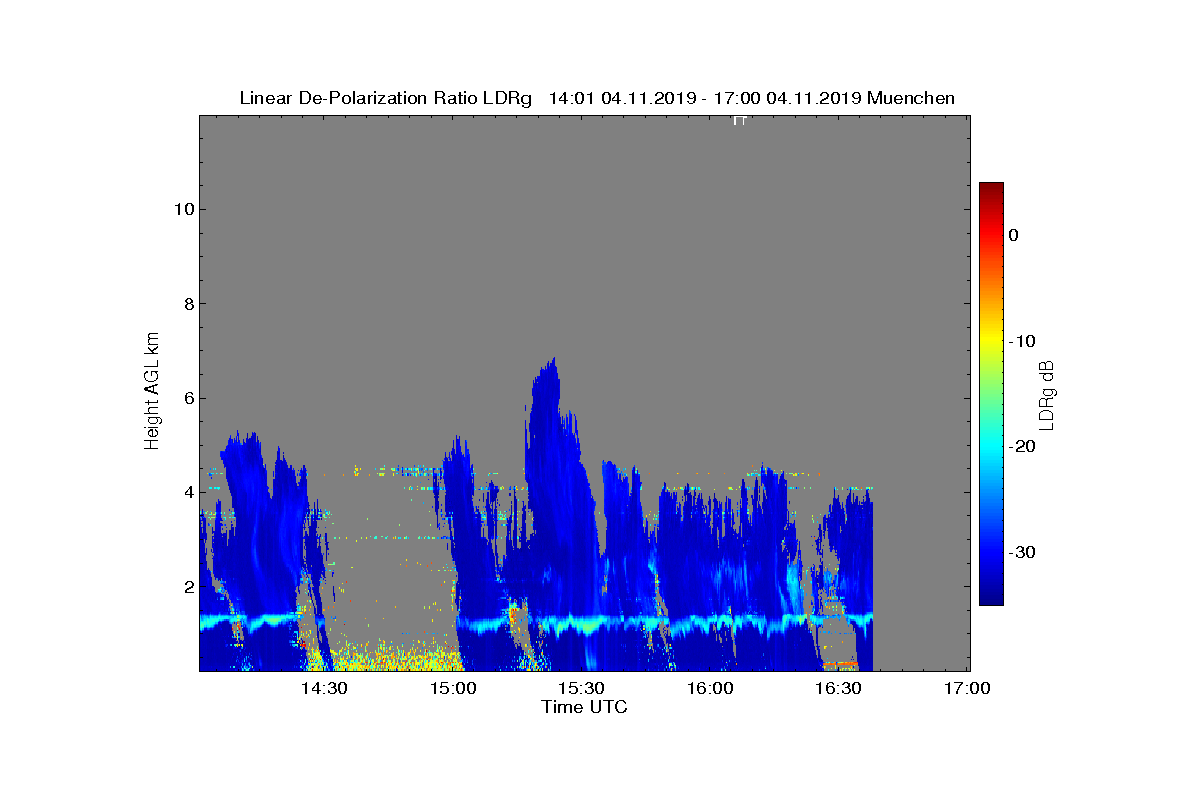Click the '17:00' time tick label

(967, 688)
